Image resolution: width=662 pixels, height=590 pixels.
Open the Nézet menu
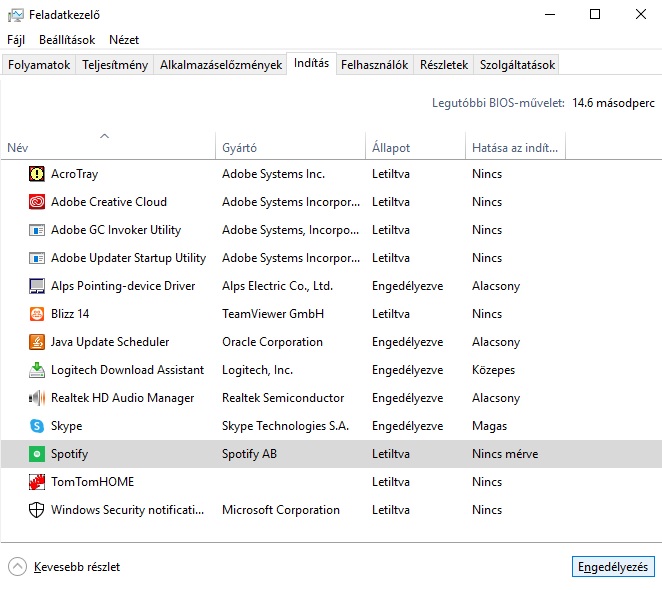click(x=124, y=40)
